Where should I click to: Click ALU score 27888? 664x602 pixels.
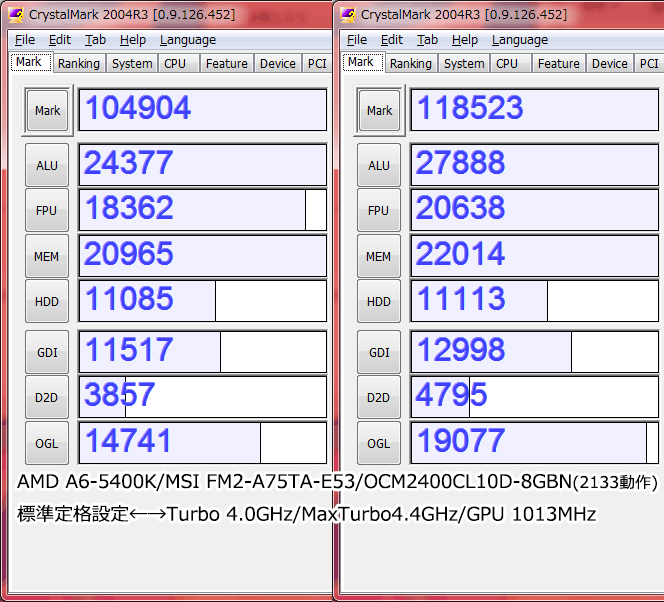click(535, 165)
